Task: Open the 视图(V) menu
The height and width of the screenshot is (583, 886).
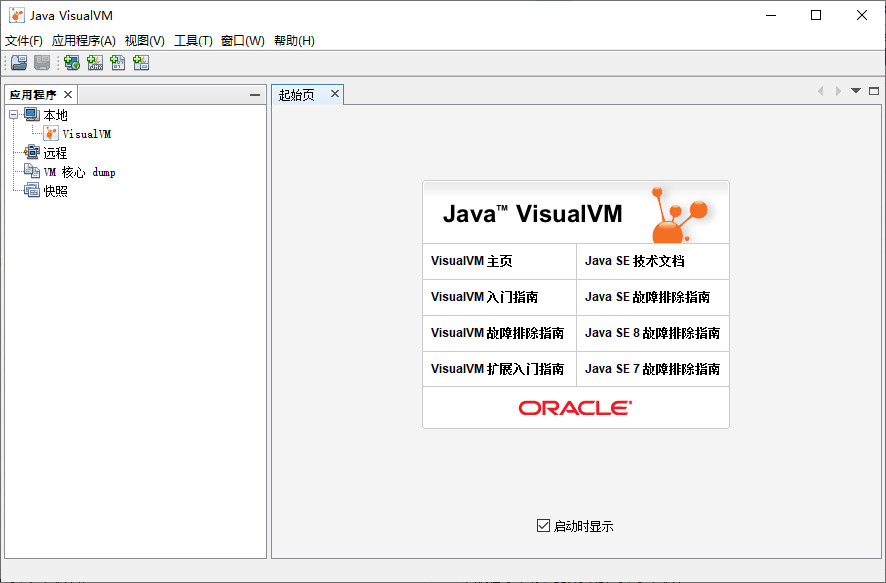Action: pos(145,41)
